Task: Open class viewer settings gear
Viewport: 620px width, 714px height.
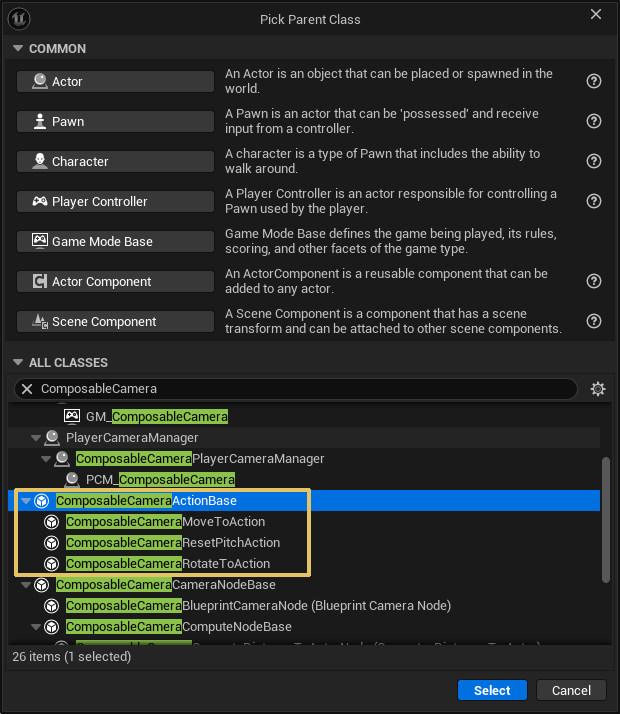Action: pyautogui.click(x=598, y=389)
